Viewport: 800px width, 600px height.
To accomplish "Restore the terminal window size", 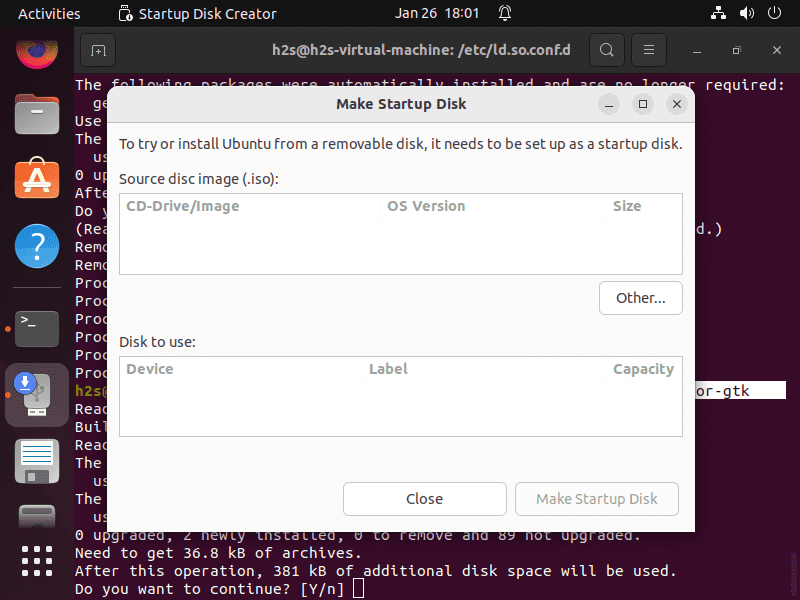I will 736,51.
